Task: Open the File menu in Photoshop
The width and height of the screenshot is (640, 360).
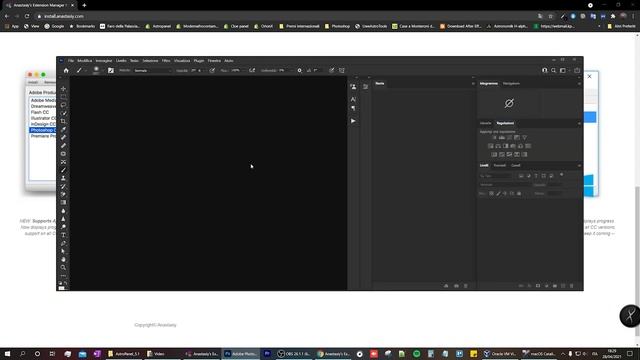Action: pos(71,60)
